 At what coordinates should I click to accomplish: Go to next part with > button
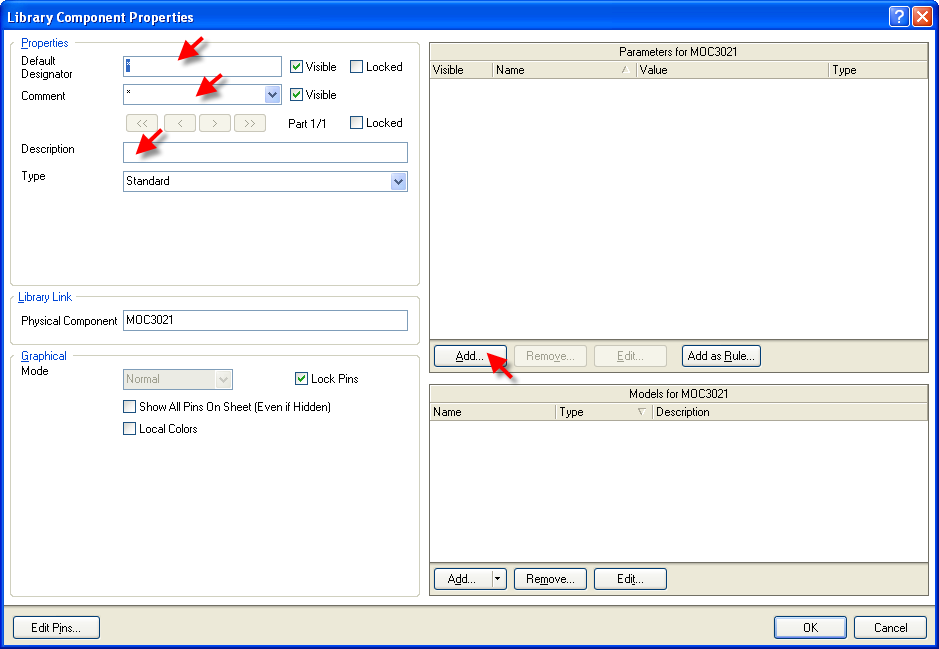tap(215, 123)
